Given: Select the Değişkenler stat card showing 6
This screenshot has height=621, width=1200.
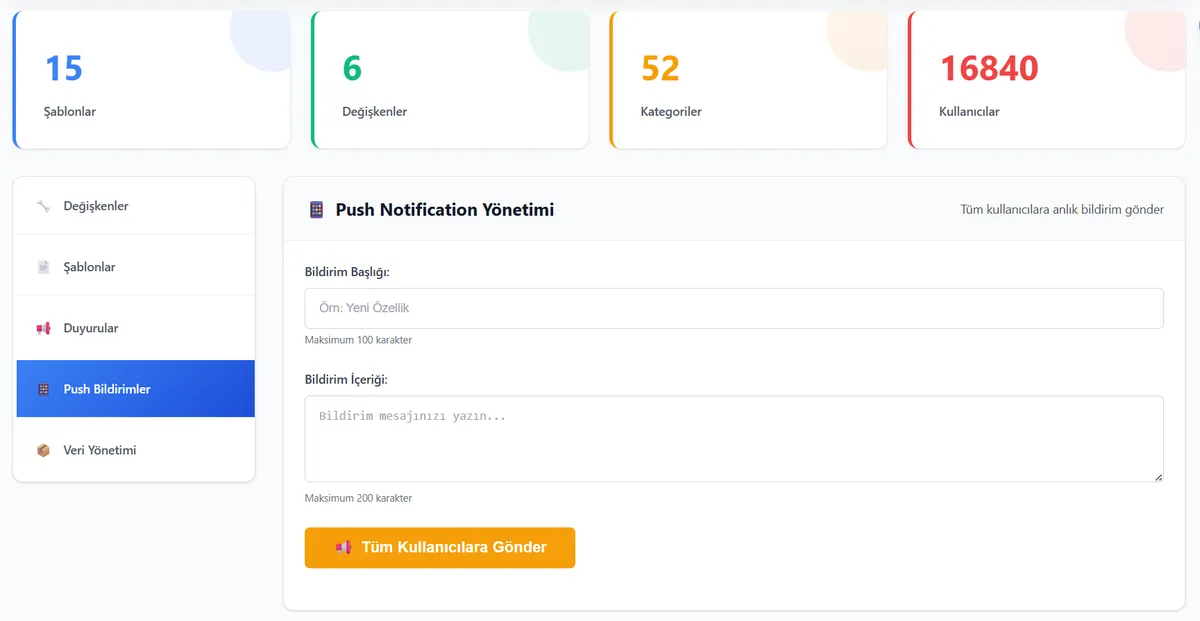Looking at the screenshot, I should click(450, 82).
